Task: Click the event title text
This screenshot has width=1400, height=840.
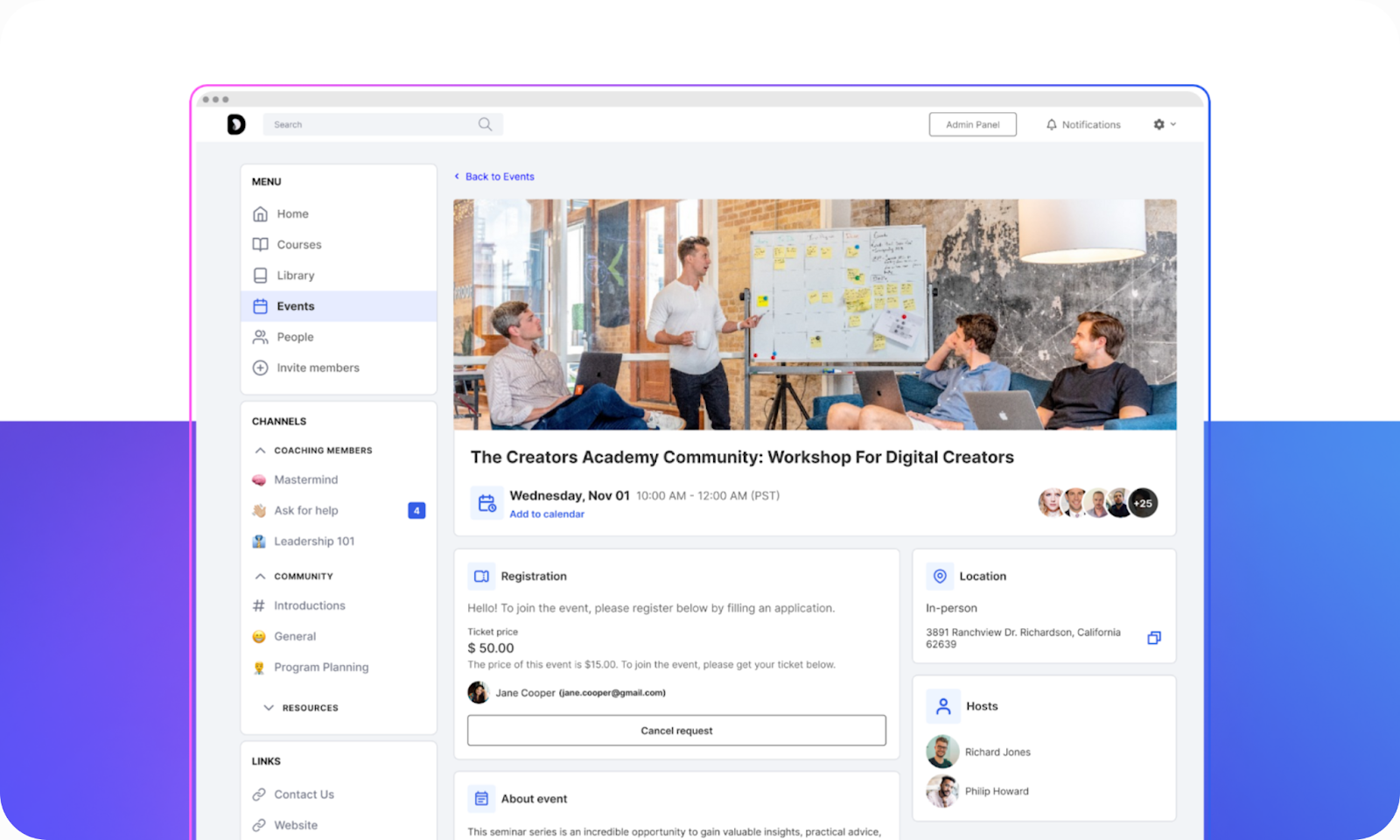Action: click(742, 457)
